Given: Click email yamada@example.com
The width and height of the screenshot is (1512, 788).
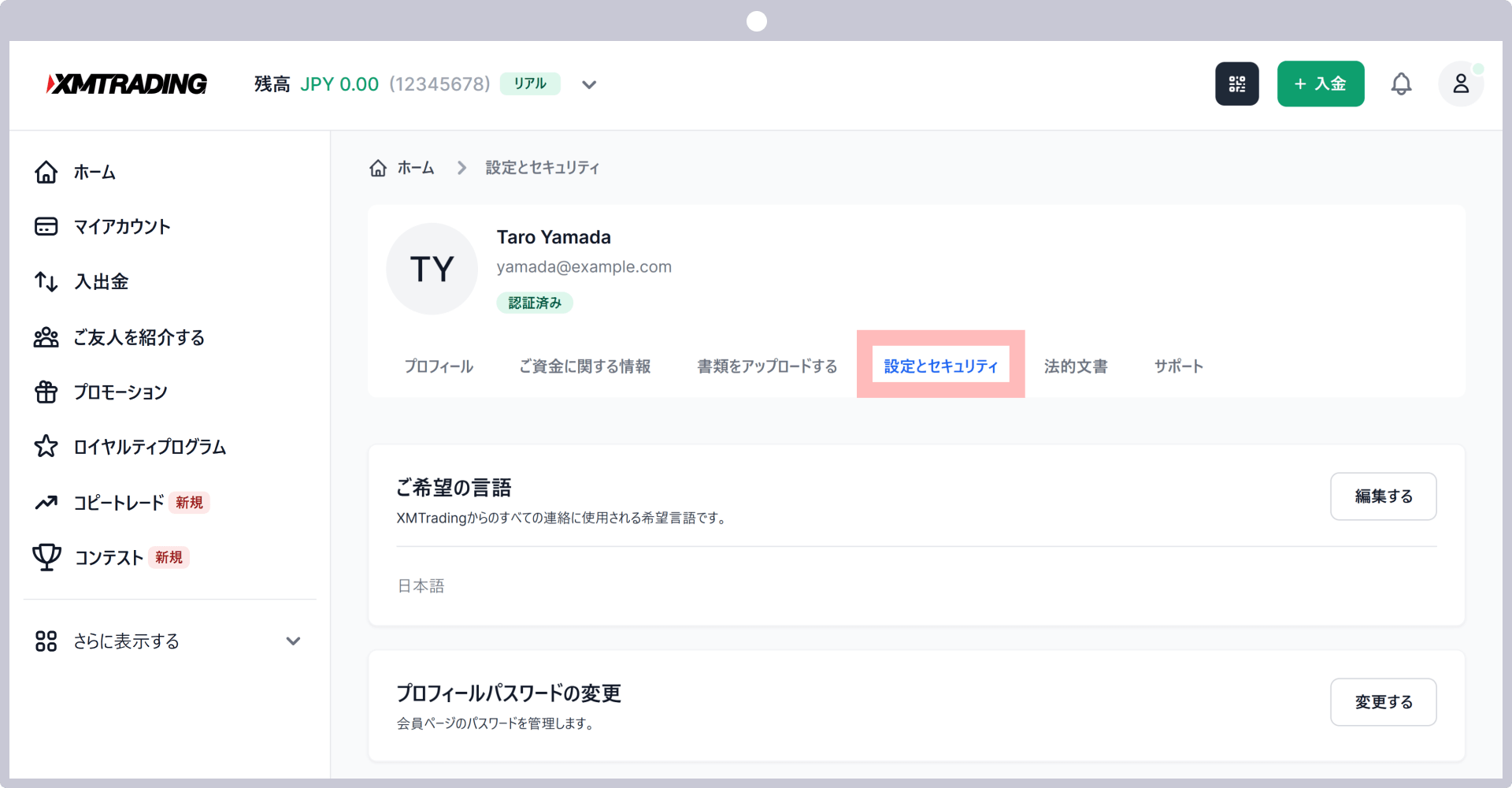Looking at the screenshot, I should (x=584, y=267).
